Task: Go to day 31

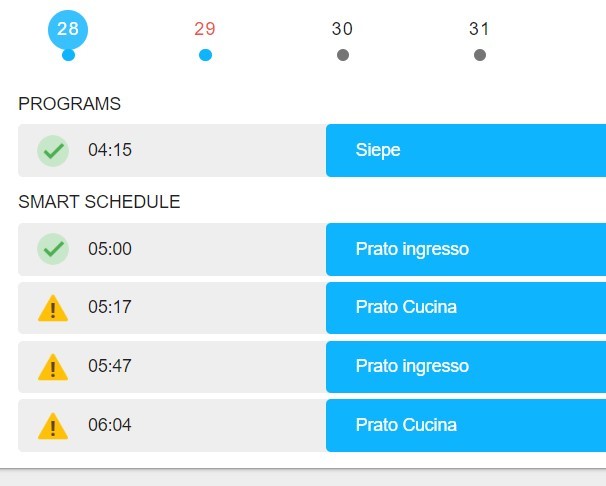Action: (479, 29)
